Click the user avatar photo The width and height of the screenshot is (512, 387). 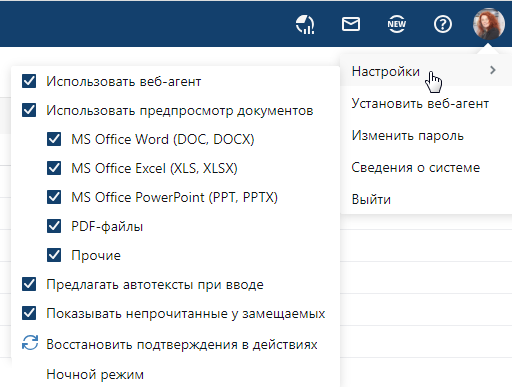pyautogui.click(x=489, y=24)
